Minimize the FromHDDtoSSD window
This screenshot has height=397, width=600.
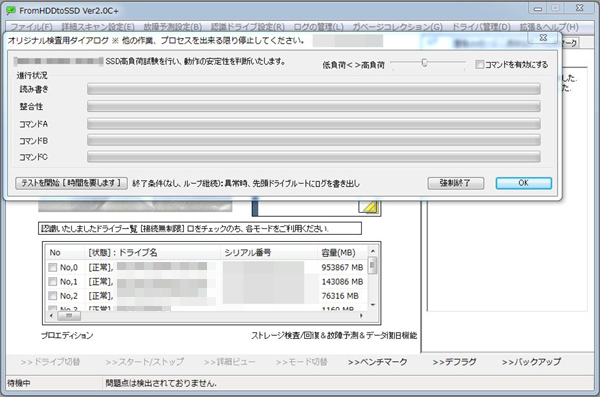tap(538, 8)
